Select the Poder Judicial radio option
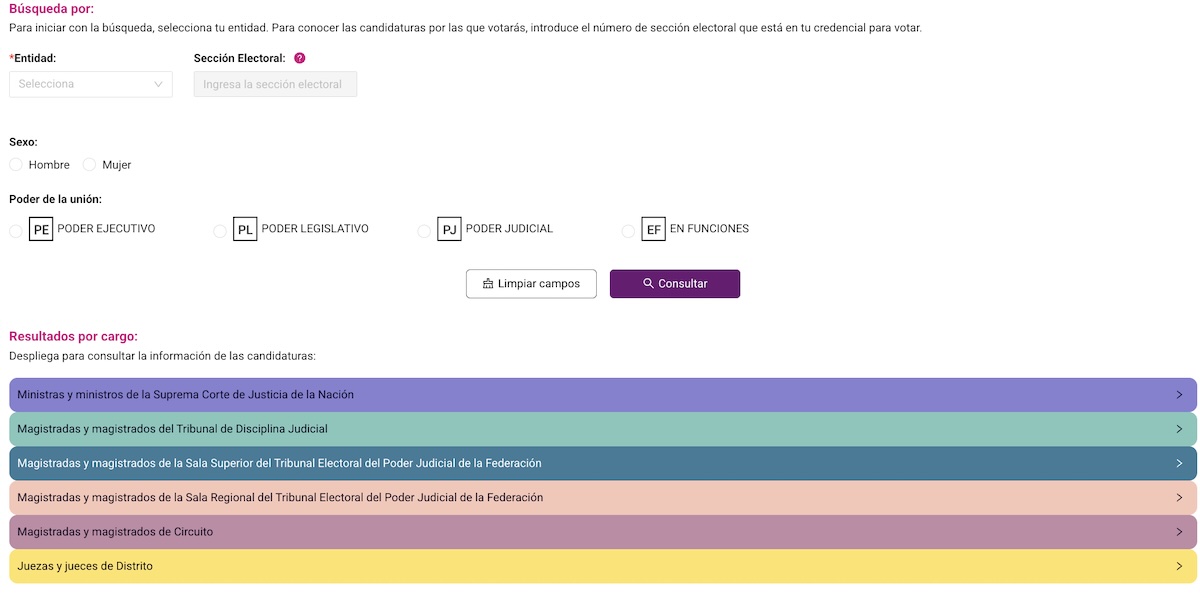Screen dimensions: 1200x596 [424, 231]
